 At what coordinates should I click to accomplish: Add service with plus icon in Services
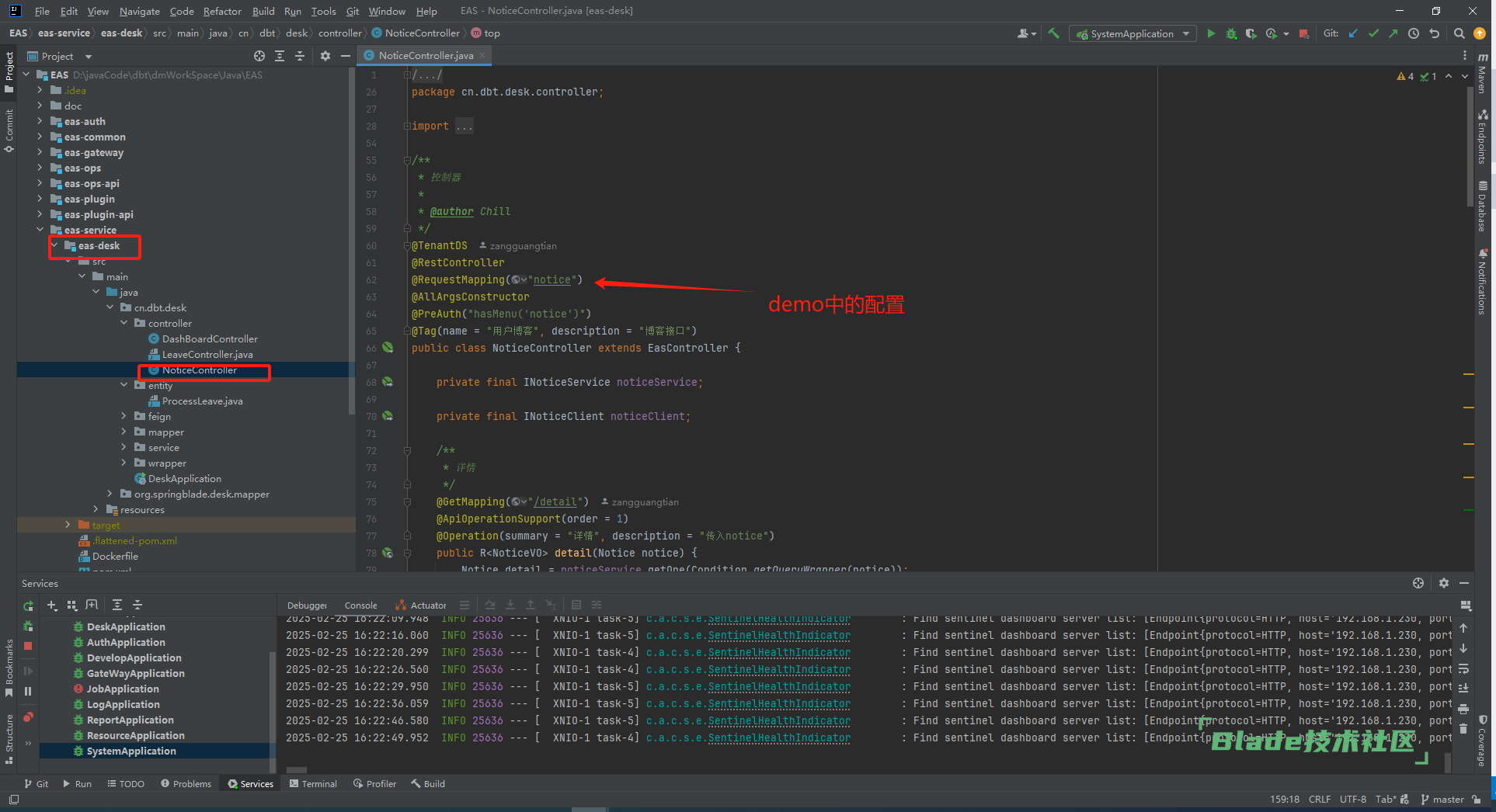click(52, 606)
